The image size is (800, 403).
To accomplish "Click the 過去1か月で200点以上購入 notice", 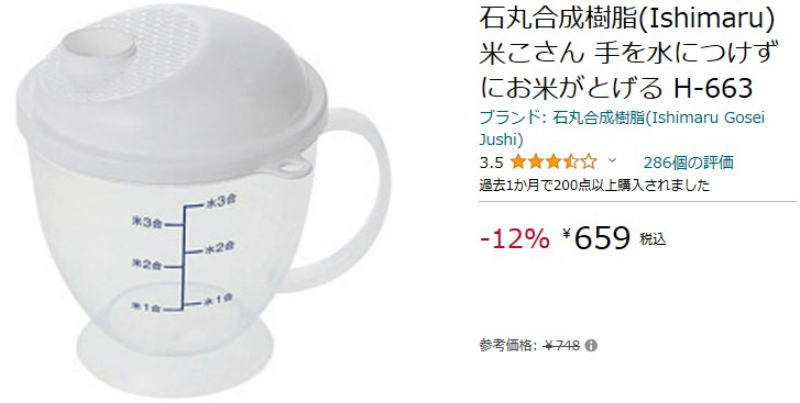I will (x=594, y=185).
